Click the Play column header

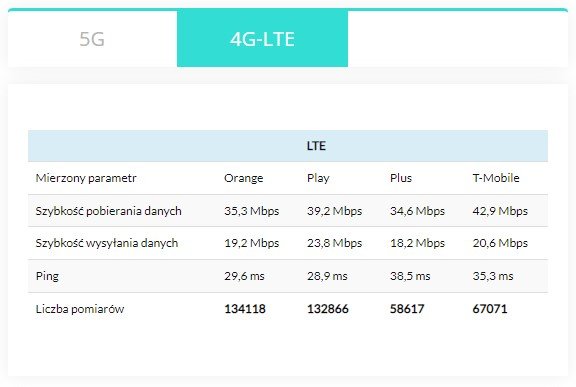point(318,178)
